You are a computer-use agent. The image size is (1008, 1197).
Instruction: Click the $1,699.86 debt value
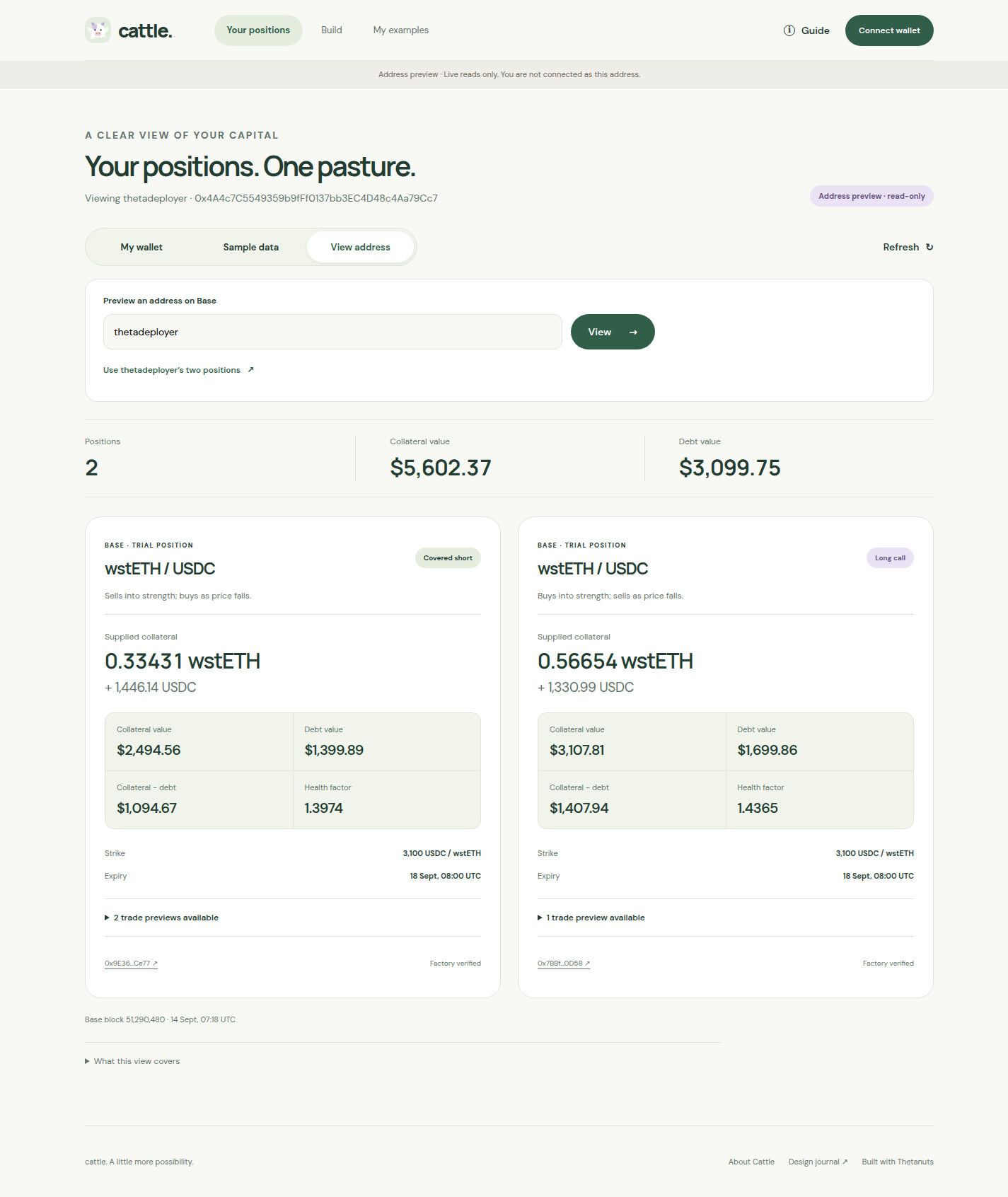(x=767, y=750)
